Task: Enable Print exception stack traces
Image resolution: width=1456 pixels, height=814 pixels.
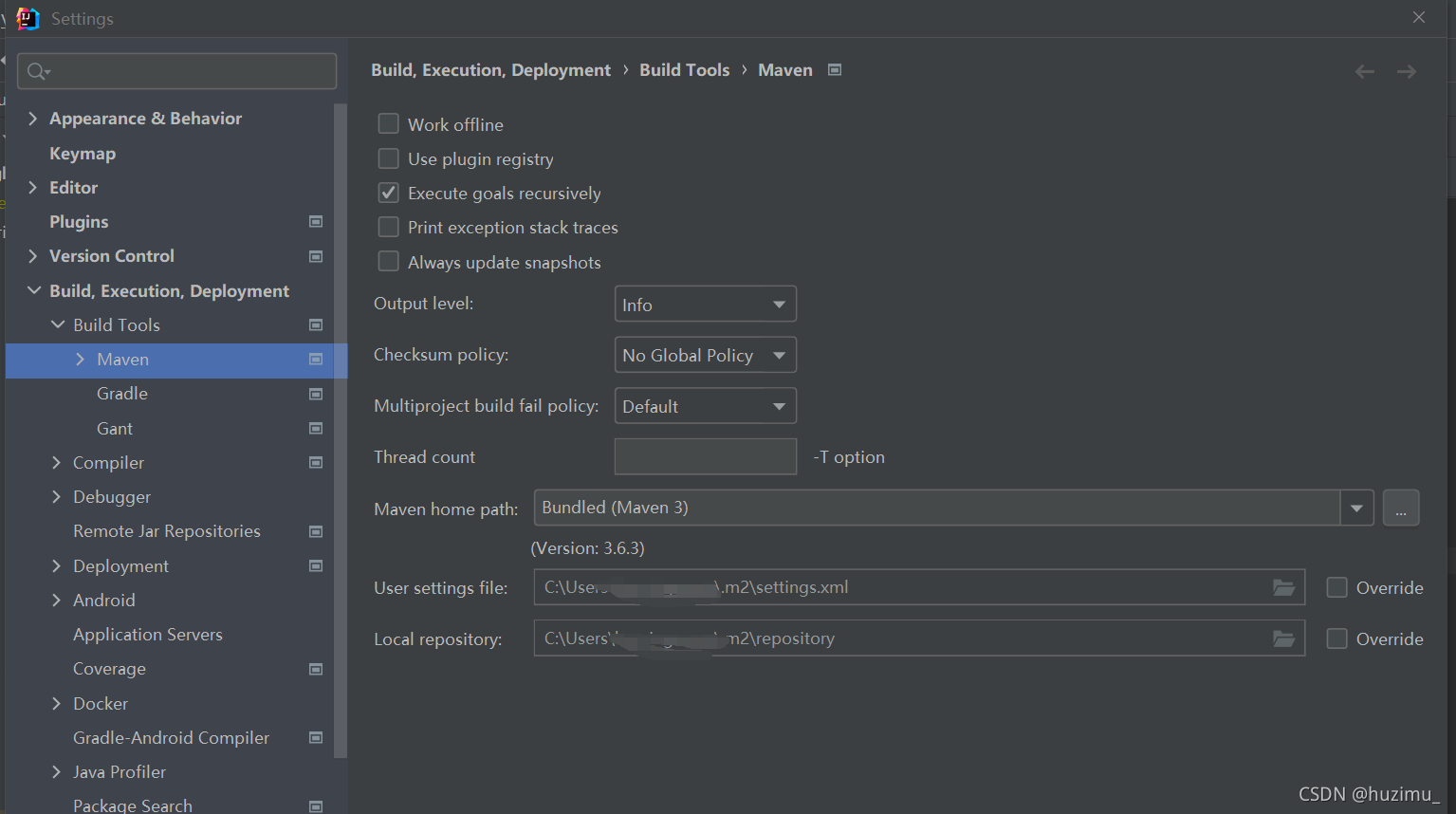Action: (x=388, y=227)
